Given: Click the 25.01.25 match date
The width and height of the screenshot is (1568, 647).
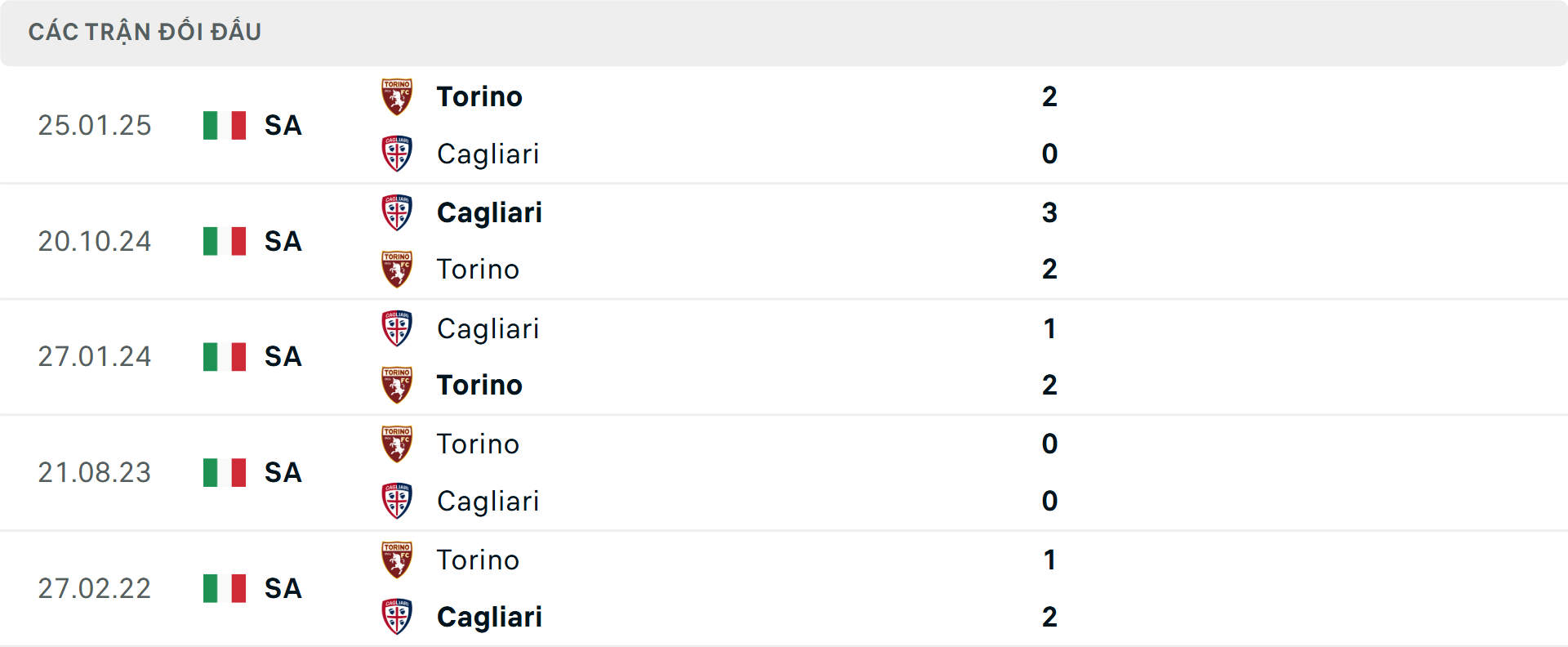Looking at the screenshot, I should (x=95, y=125).
